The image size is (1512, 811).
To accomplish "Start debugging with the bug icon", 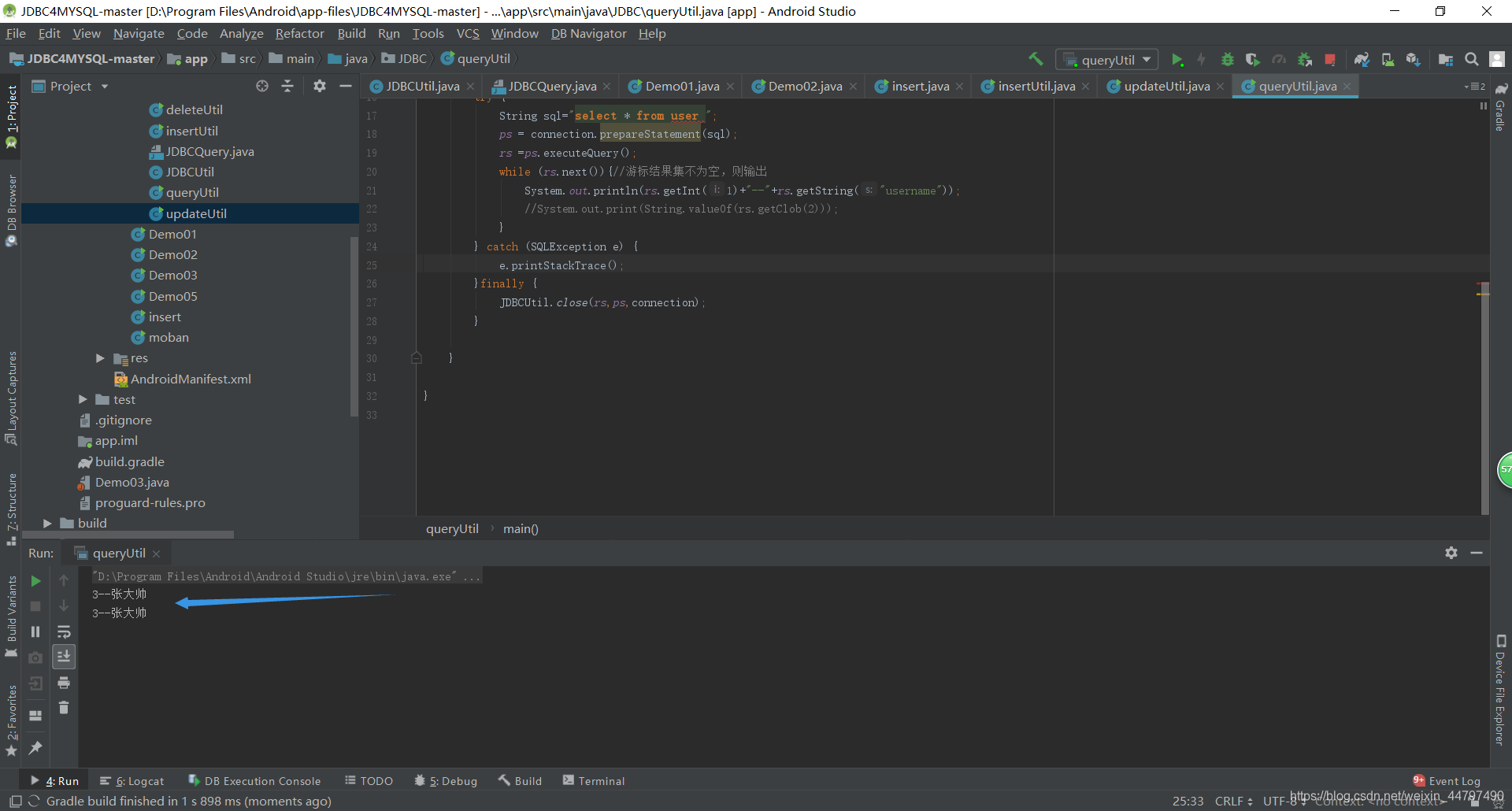I will (x=1227, y=60).
